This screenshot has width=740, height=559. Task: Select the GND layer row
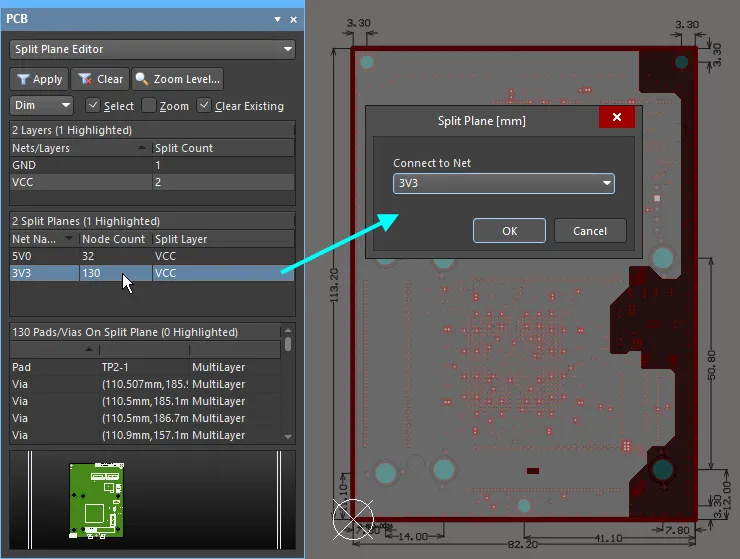(x=152, y=165)
